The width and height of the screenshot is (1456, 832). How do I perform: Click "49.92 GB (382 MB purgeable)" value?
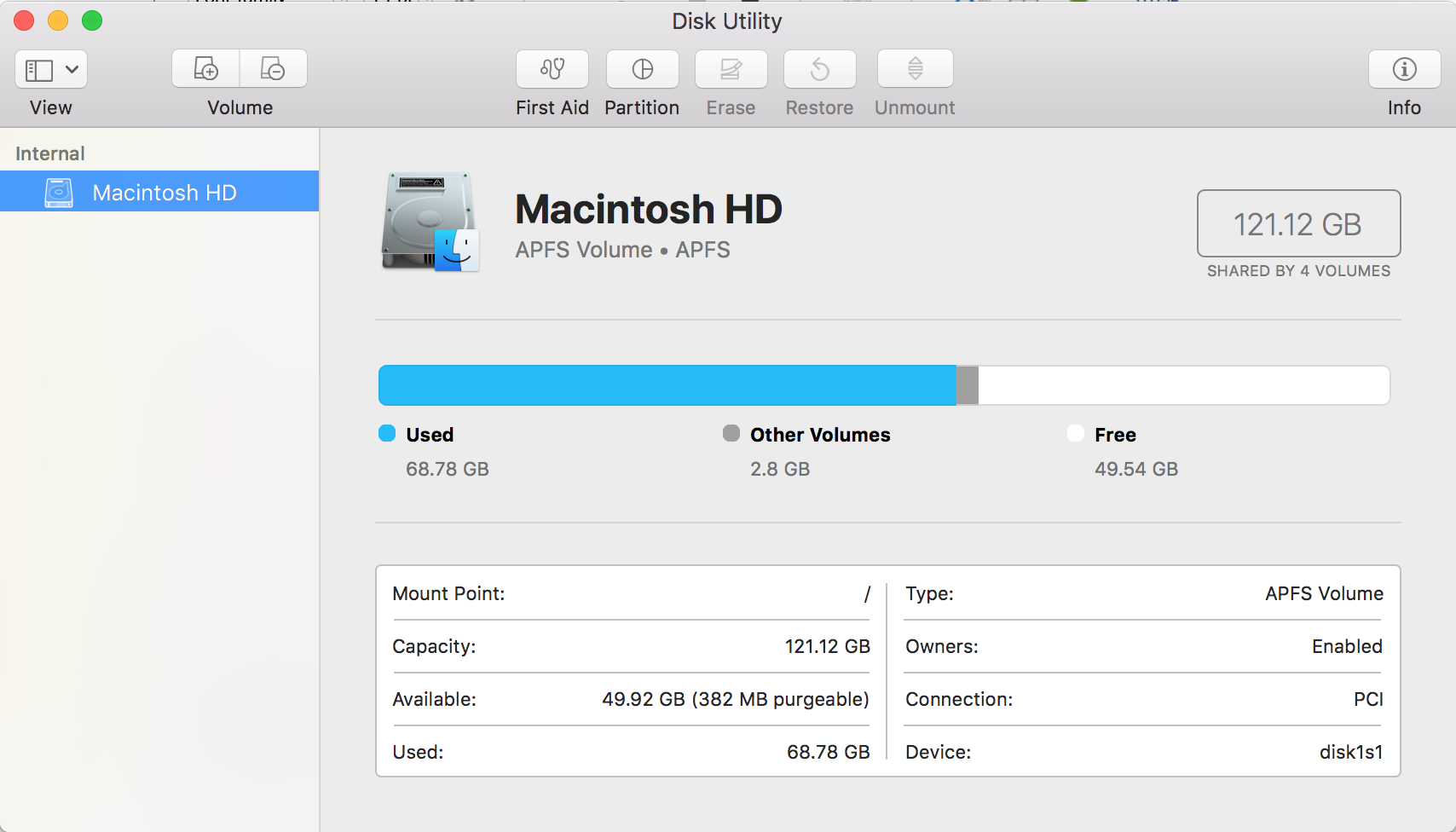click(736, 699)
